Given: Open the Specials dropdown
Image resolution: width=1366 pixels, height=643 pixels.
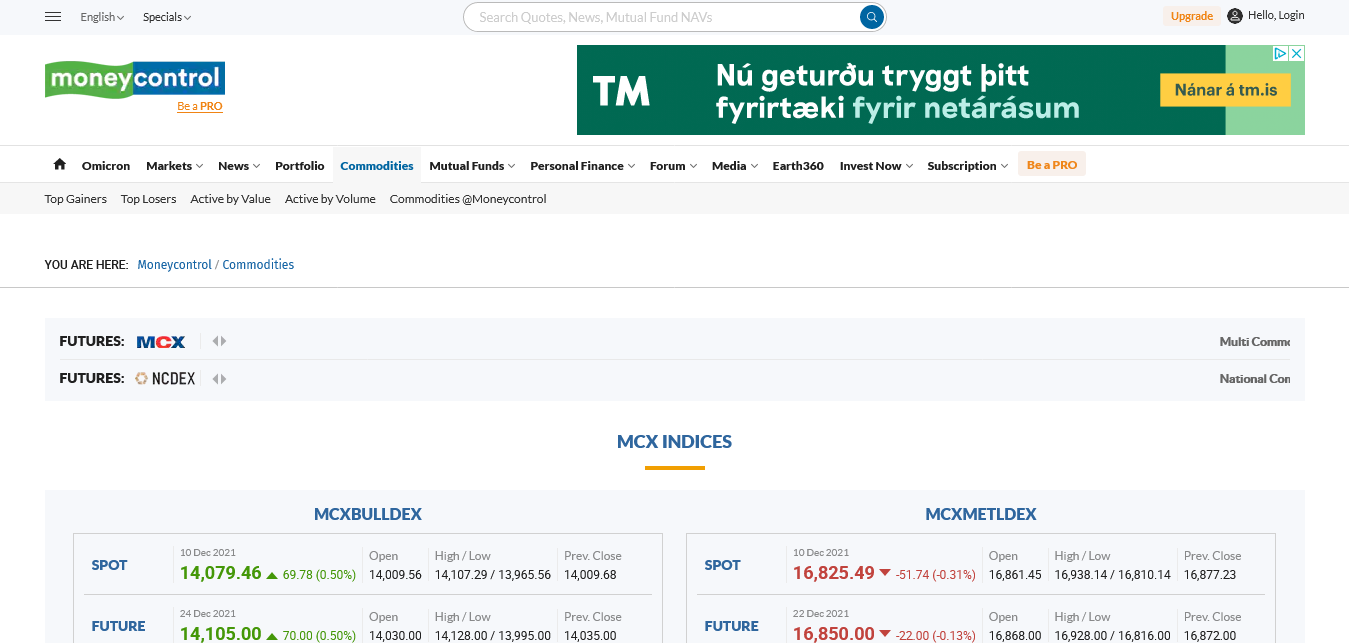Looking at the screenshot, I should click(x=166, y=17).
